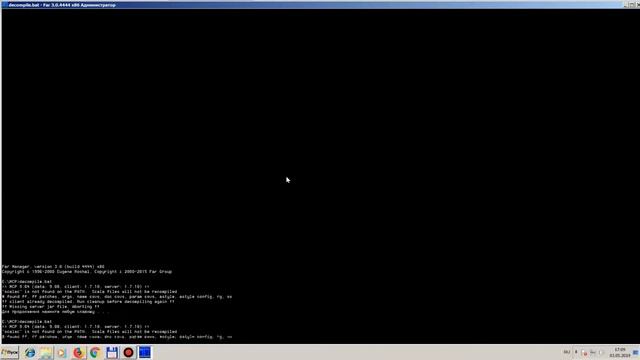Image resolution: width=640 pixels, height=360 pixels.
Task: Minimize the Far Manager window
Action: coord(626,4)
